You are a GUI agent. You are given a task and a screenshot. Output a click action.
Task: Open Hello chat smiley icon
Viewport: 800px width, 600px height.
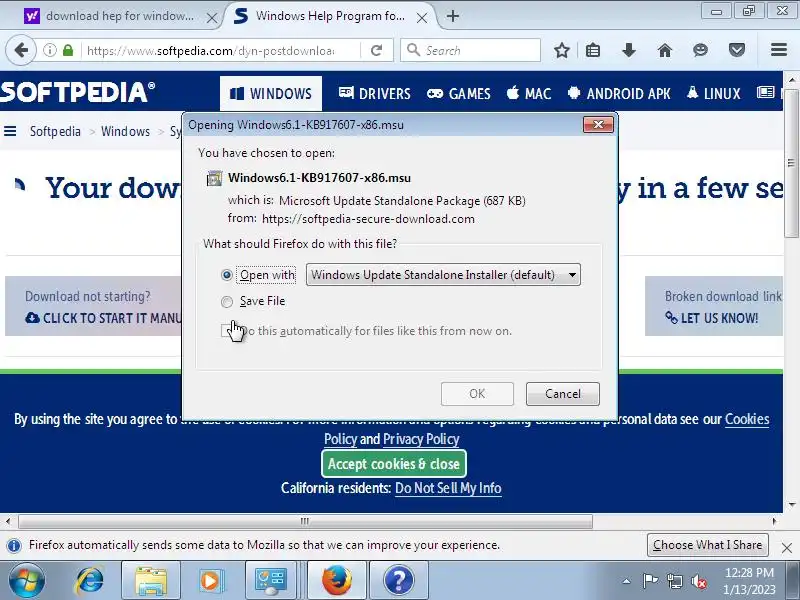(x=701, y=50)
